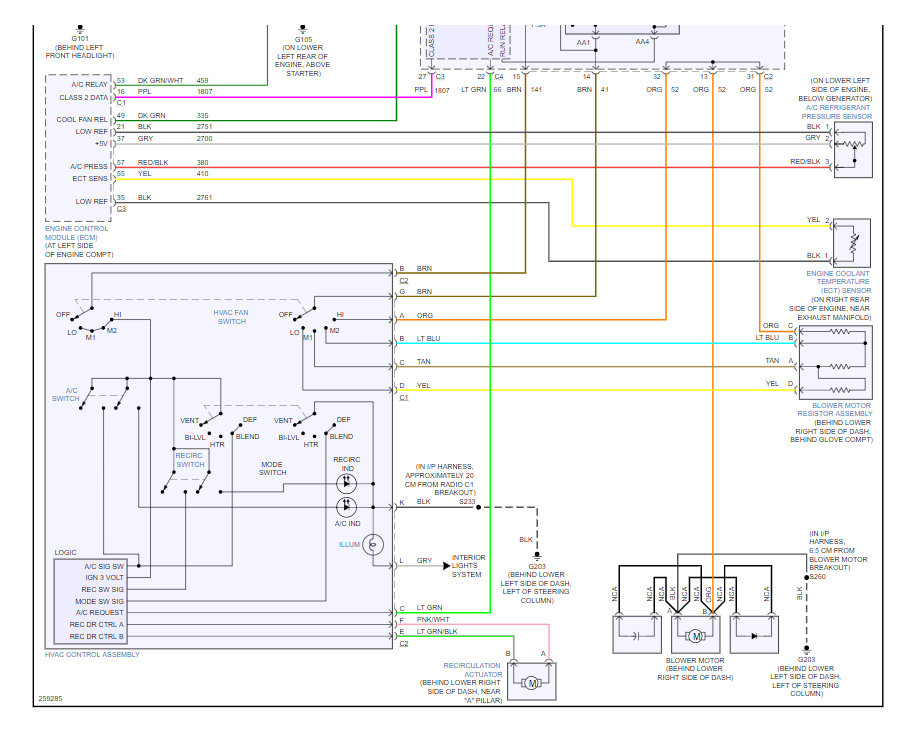Select the 'RECIRC SWITCH' label
920x737 pixels.
coord(190,460)
